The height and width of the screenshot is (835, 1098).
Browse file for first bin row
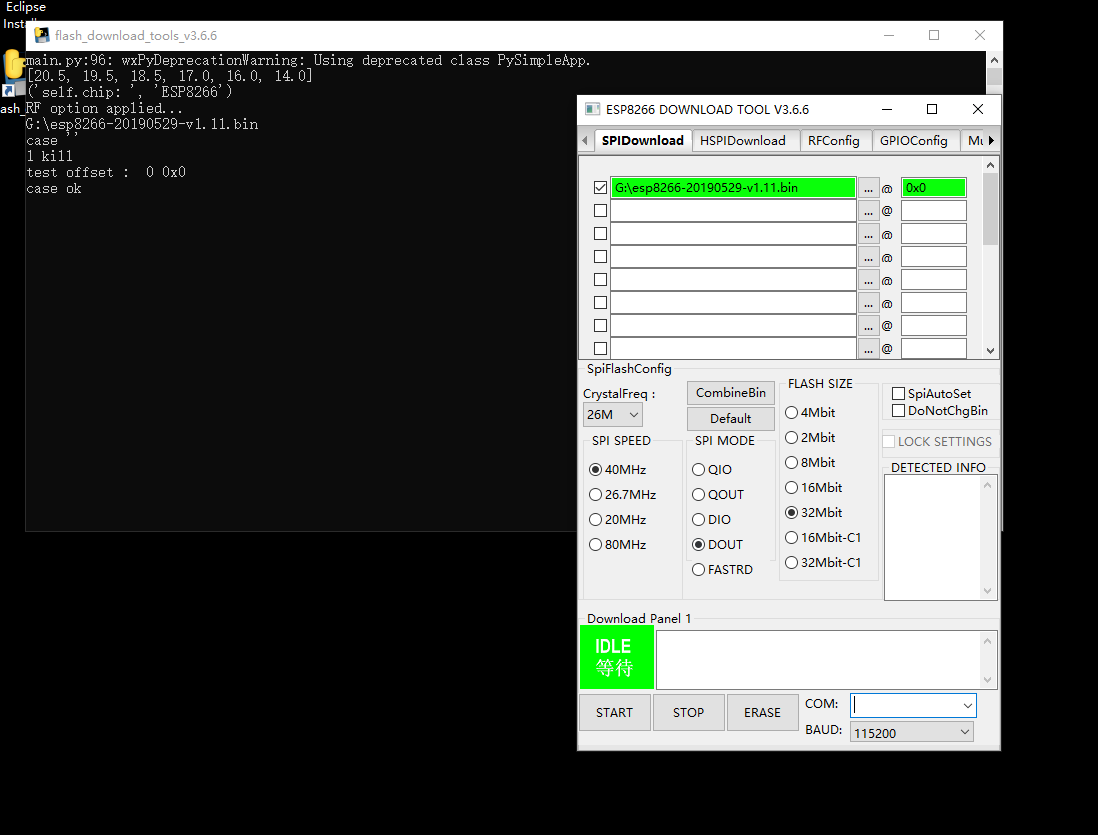point(868,188)
